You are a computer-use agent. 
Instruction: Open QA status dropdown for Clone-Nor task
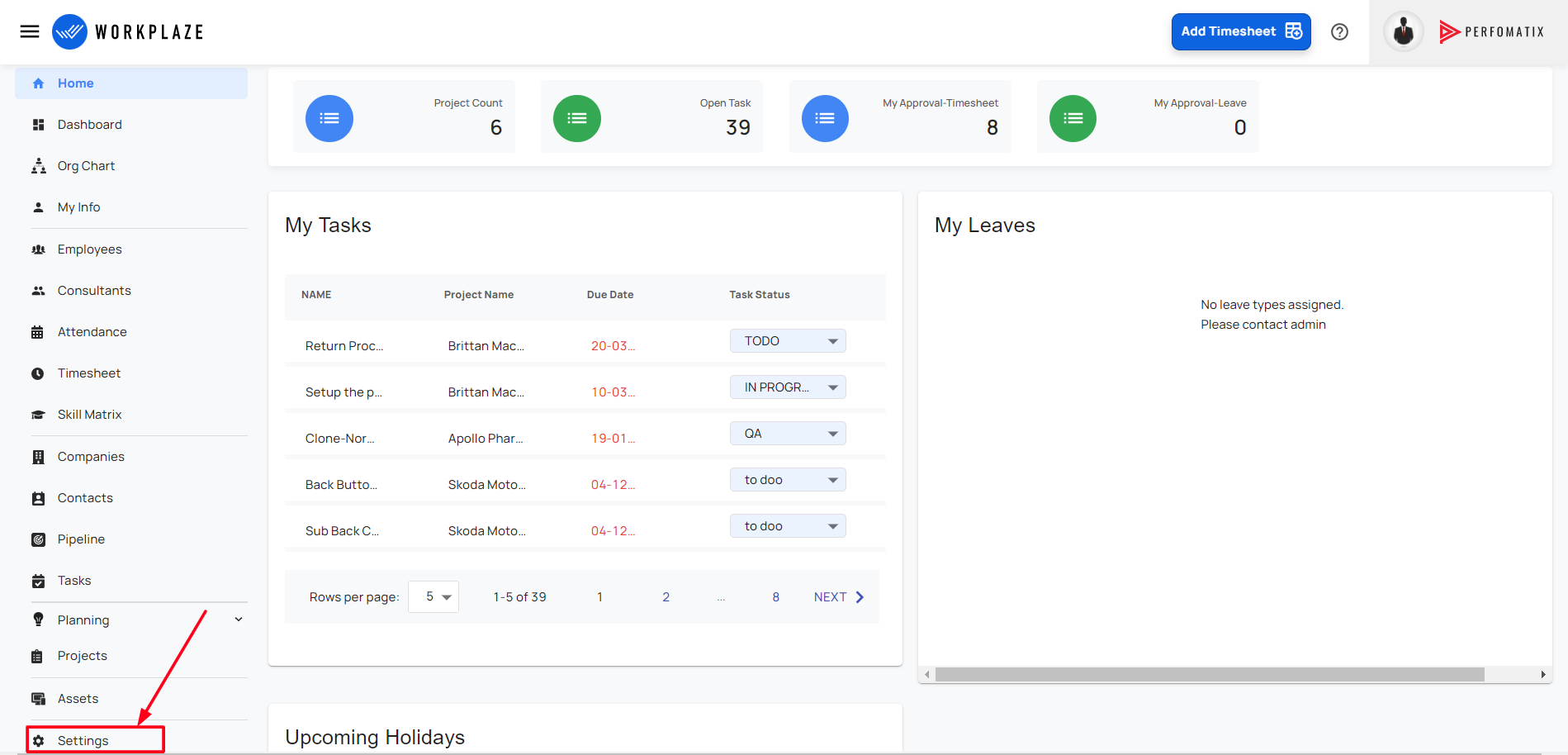[788, 434]
